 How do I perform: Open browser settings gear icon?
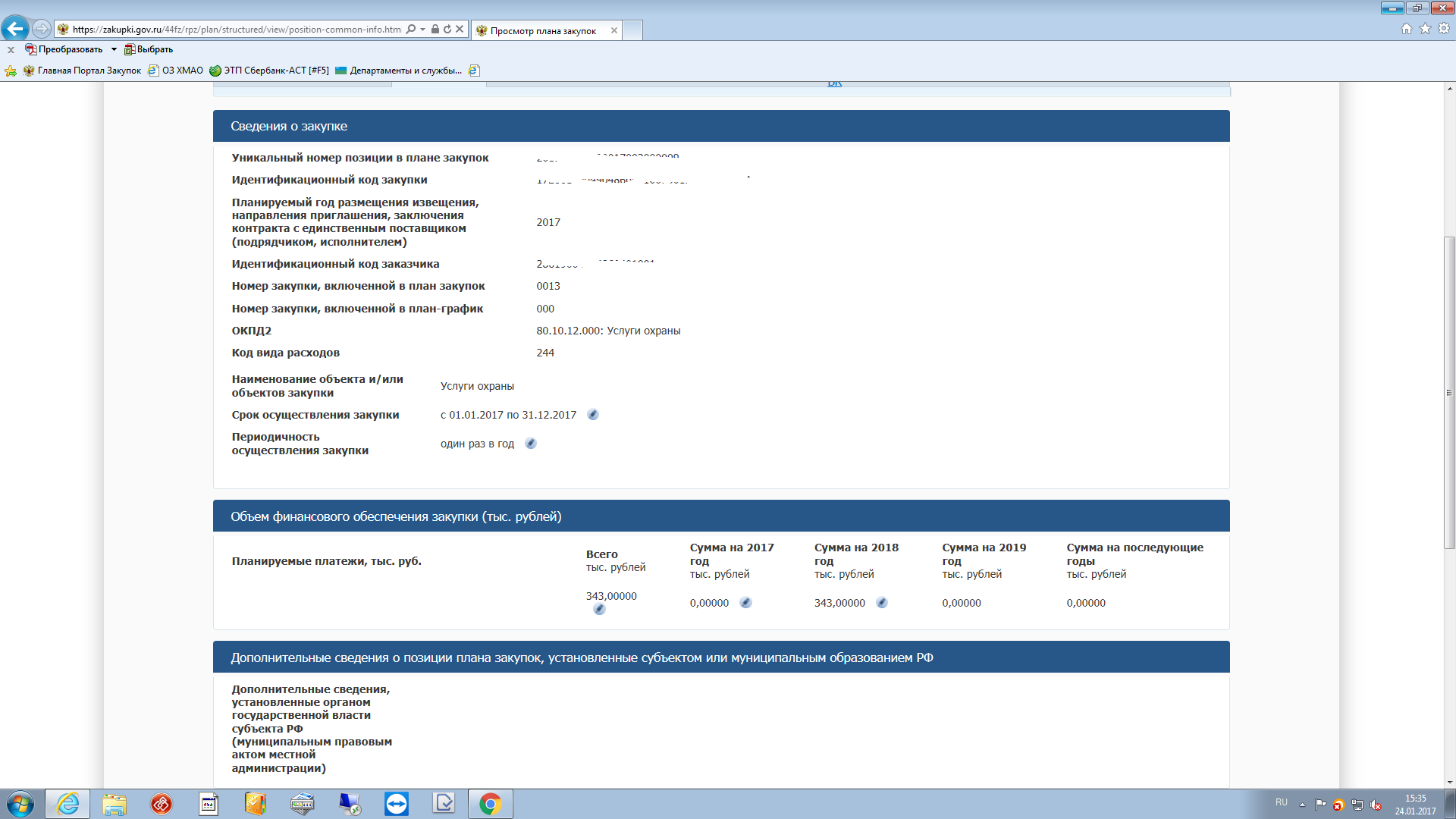[1444, 29]
